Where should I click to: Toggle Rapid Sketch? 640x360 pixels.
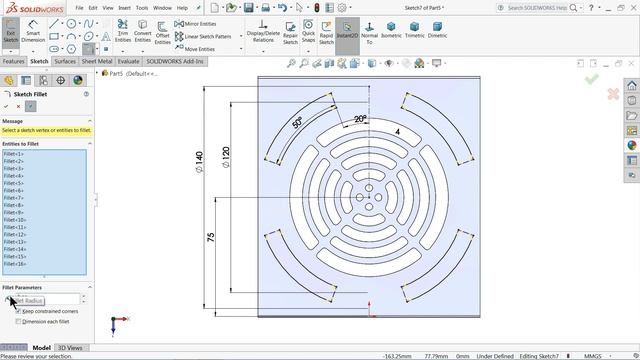[326, 33]
